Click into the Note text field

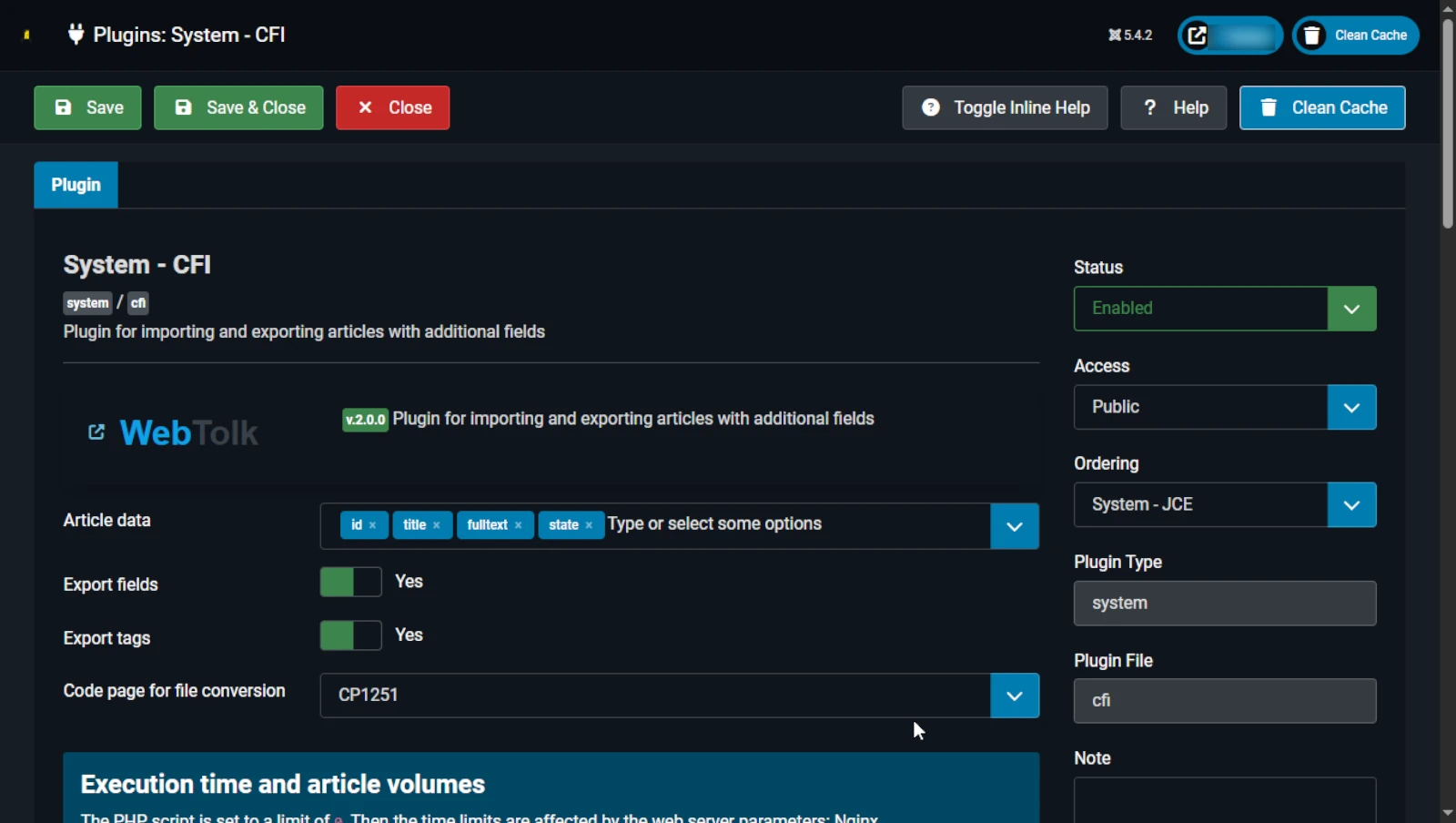[x=1224, y=799]
